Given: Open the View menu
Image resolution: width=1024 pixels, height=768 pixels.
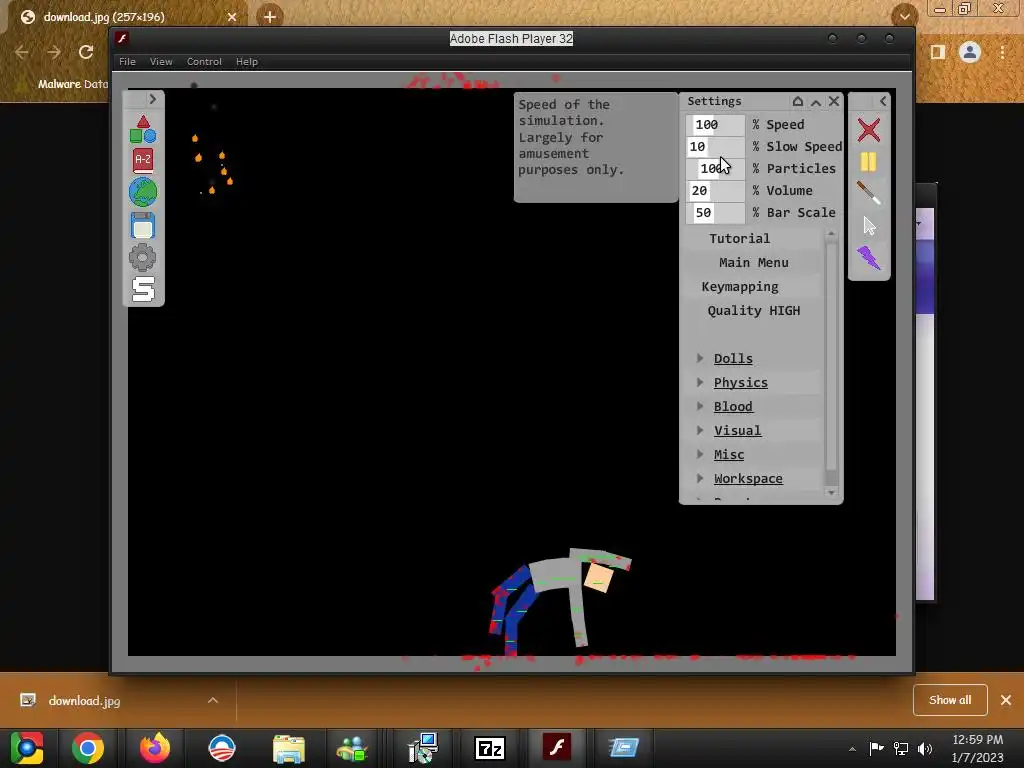Looking at the screenshot, I should 161,61.
